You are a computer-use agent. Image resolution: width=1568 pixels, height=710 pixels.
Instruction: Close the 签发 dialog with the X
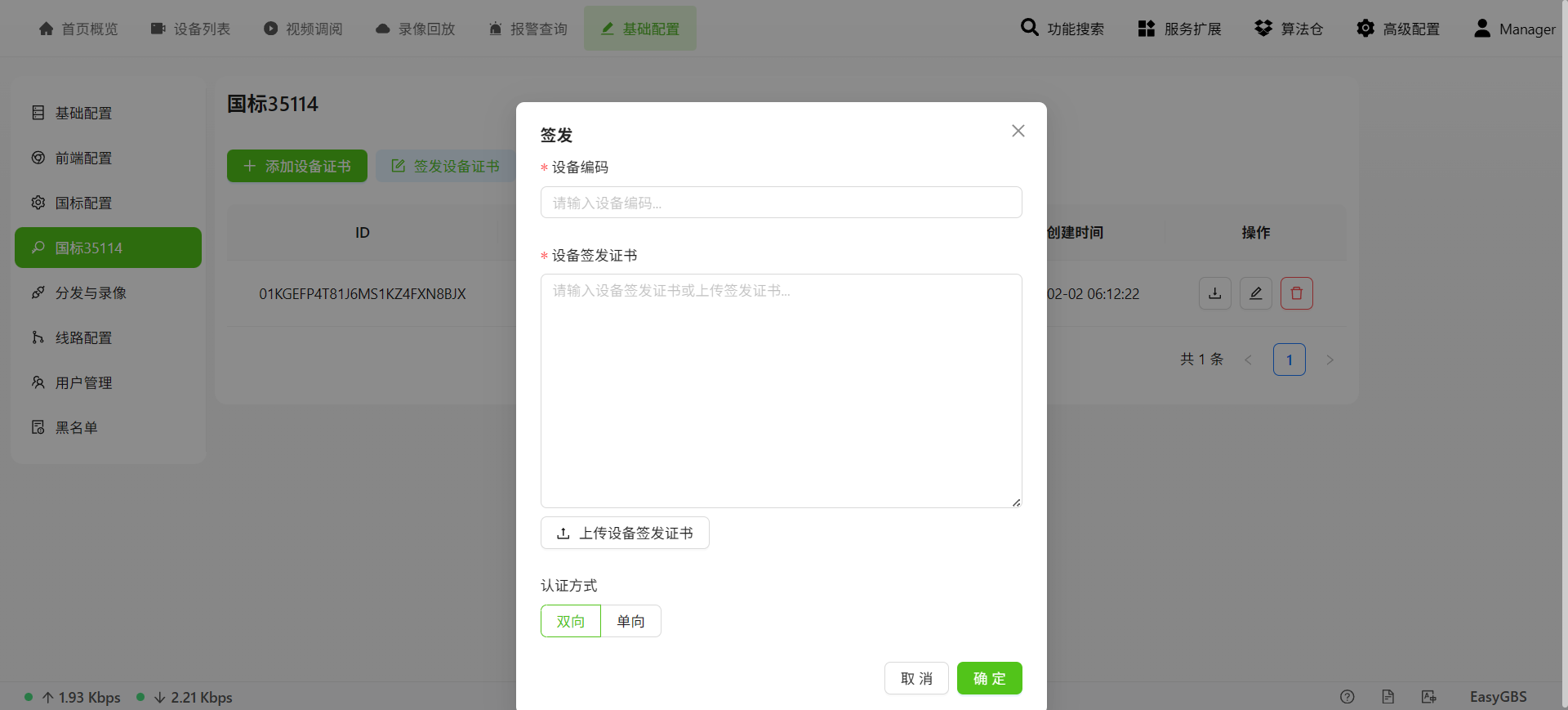(x=1018, y=131)
